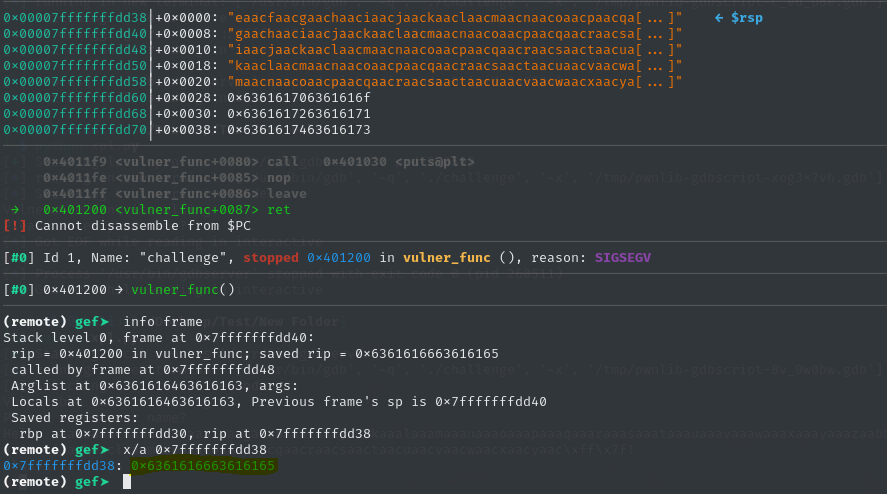
Task: Click the info frame command text
Action: [163, 322]
